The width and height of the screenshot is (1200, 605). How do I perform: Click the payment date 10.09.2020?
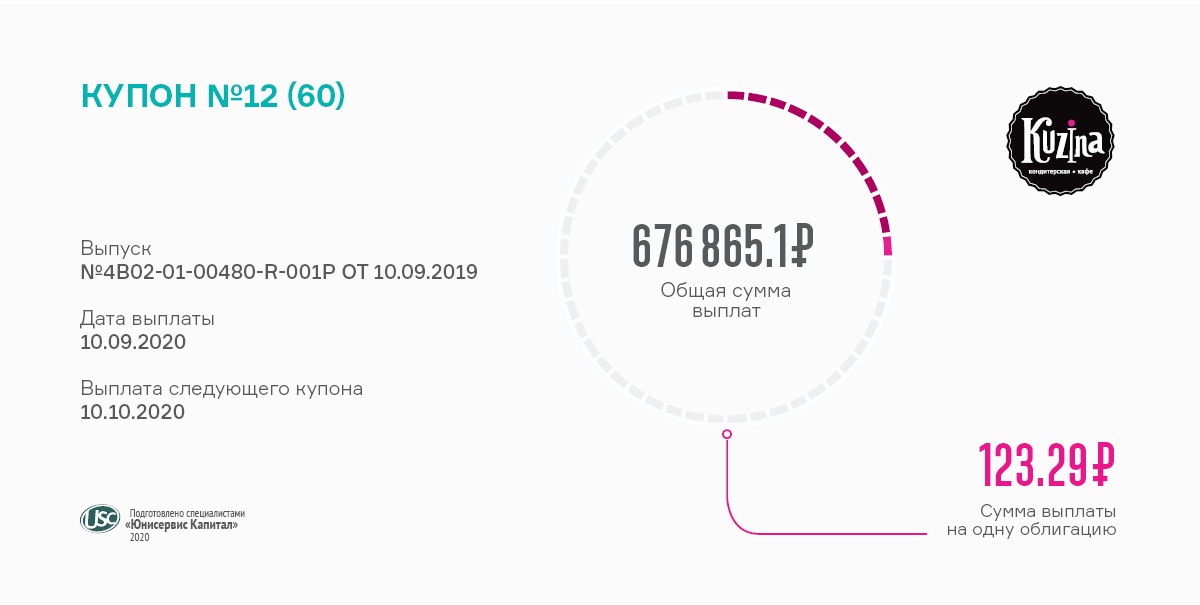132,342
